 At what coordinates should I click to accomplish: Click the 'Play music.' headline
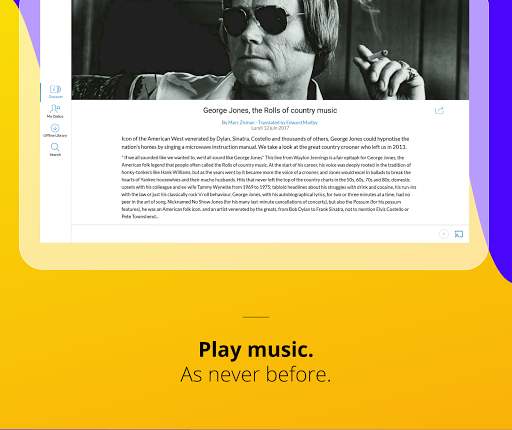pyautogui.click(x=256, y=350)
